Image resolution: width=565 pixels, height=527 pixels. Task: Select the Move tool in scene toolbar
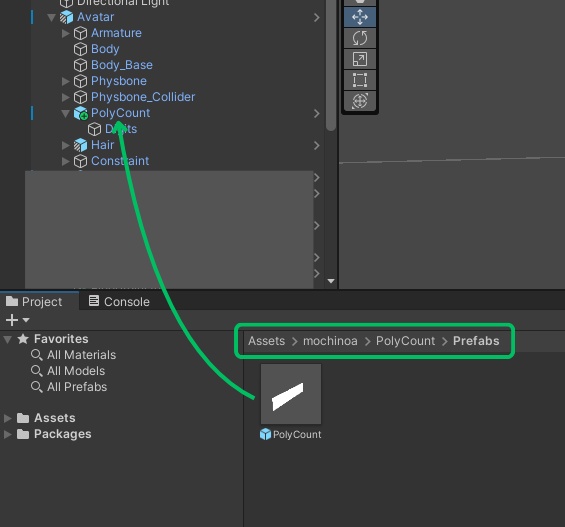point(360,17)
